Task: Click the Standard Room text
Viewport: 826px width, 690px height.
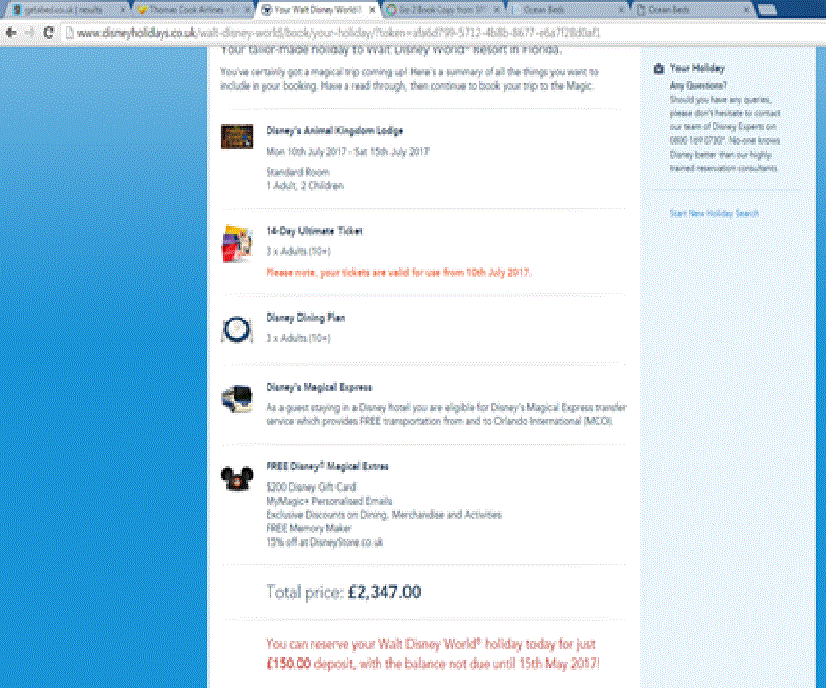Action: (298, 172)
